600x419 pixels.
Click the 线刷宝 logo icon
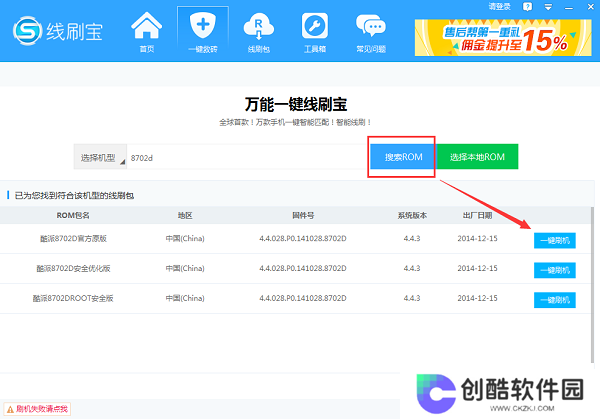(x=27, y=31)
